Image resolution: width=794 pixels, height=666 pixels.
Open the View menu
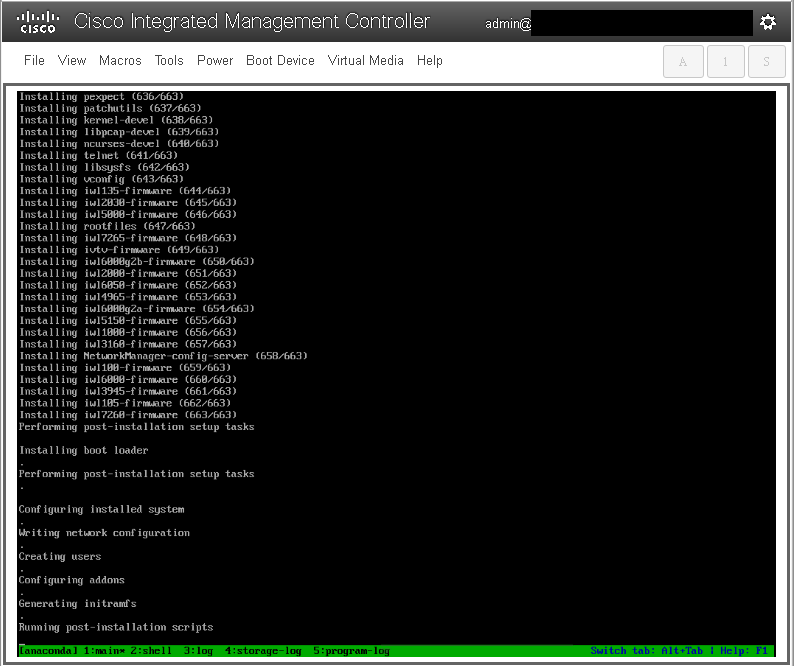(72, 60)
